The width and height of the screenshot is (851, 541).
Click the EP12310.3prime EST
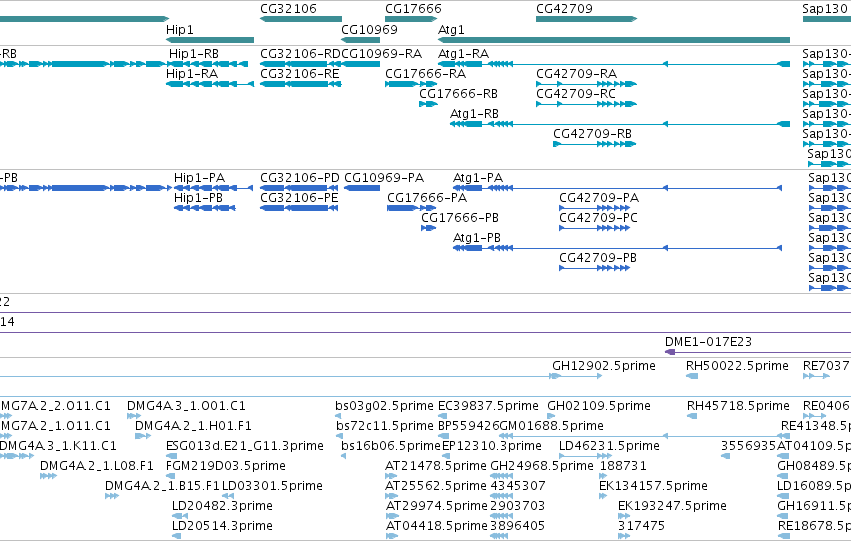pyautogui.click(x=446, y=456)
